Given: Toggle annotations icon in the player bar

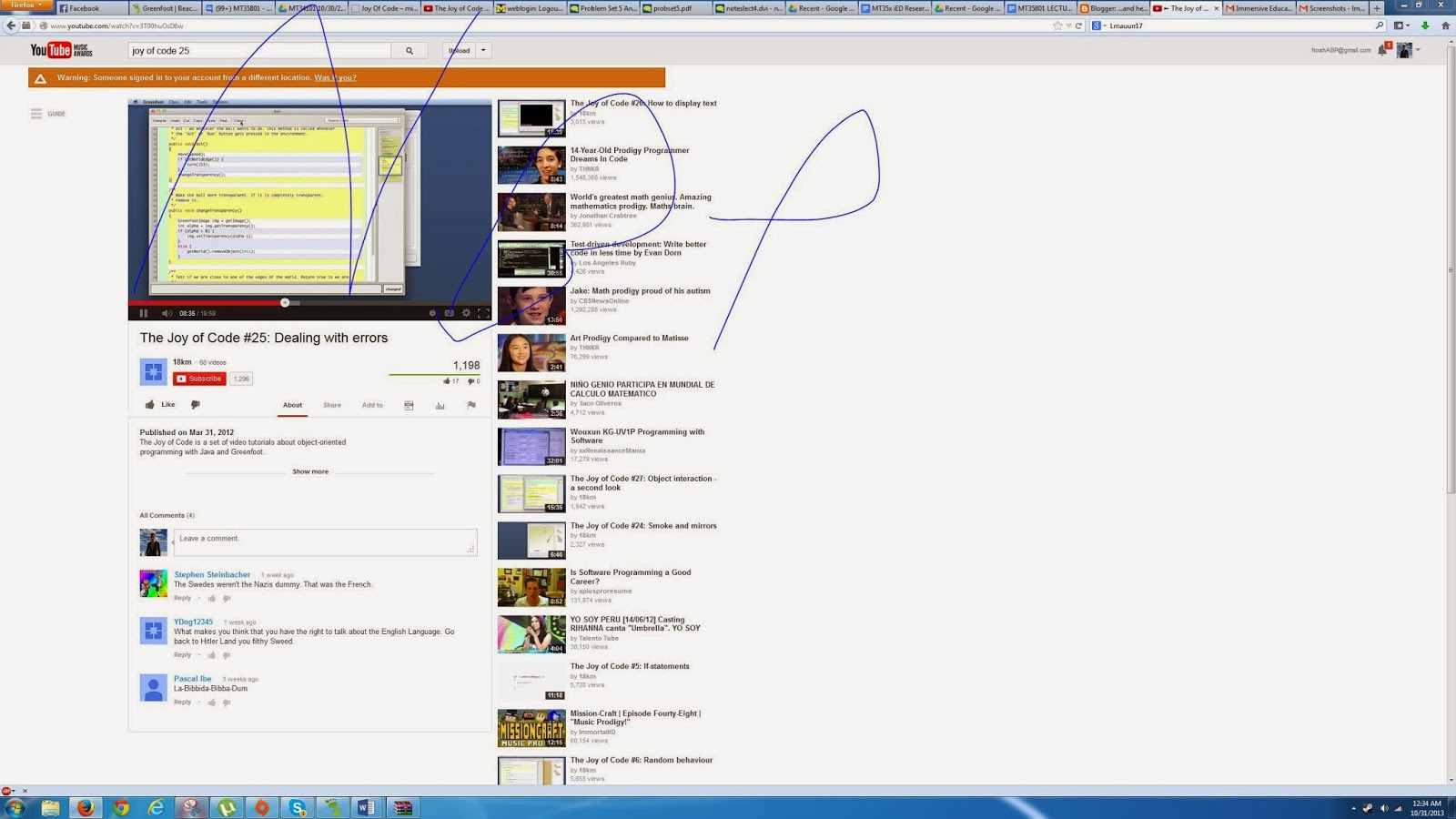Looking at the screenshot, I should pyautogui.click(x=432, y=313).
